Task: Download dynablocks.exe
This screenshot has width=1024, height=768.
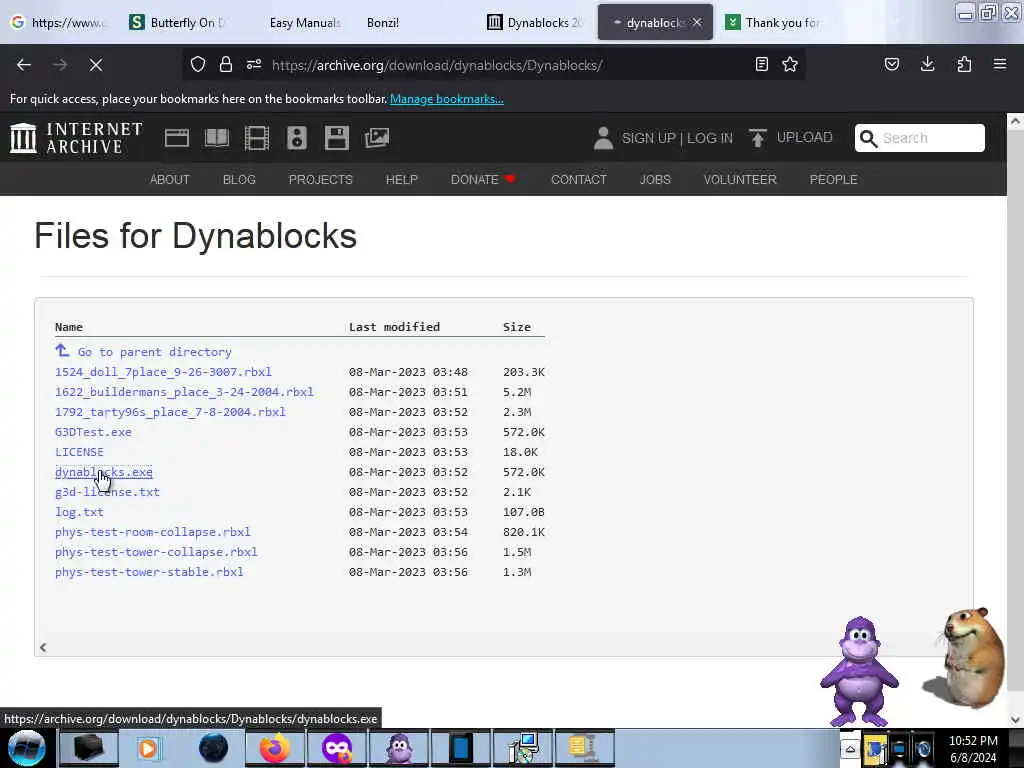Action: pos(104,472)
